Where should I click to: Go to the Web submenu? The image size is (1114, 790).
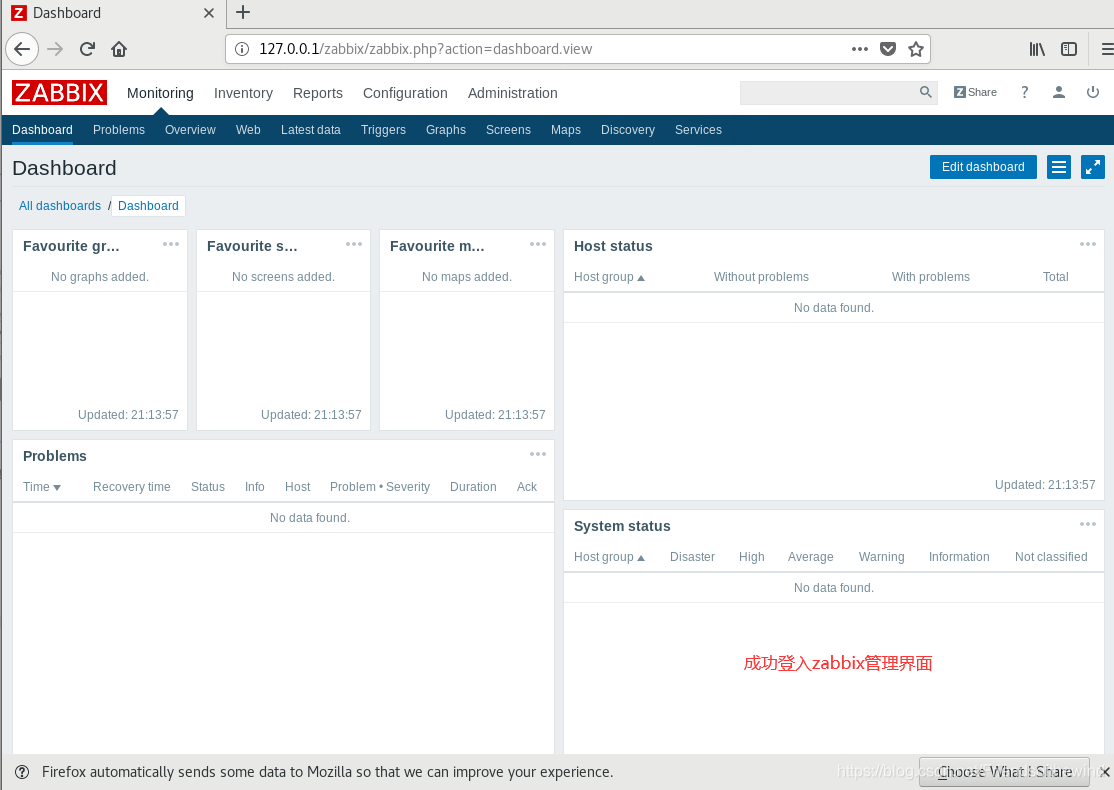click(x=248, y=130)
